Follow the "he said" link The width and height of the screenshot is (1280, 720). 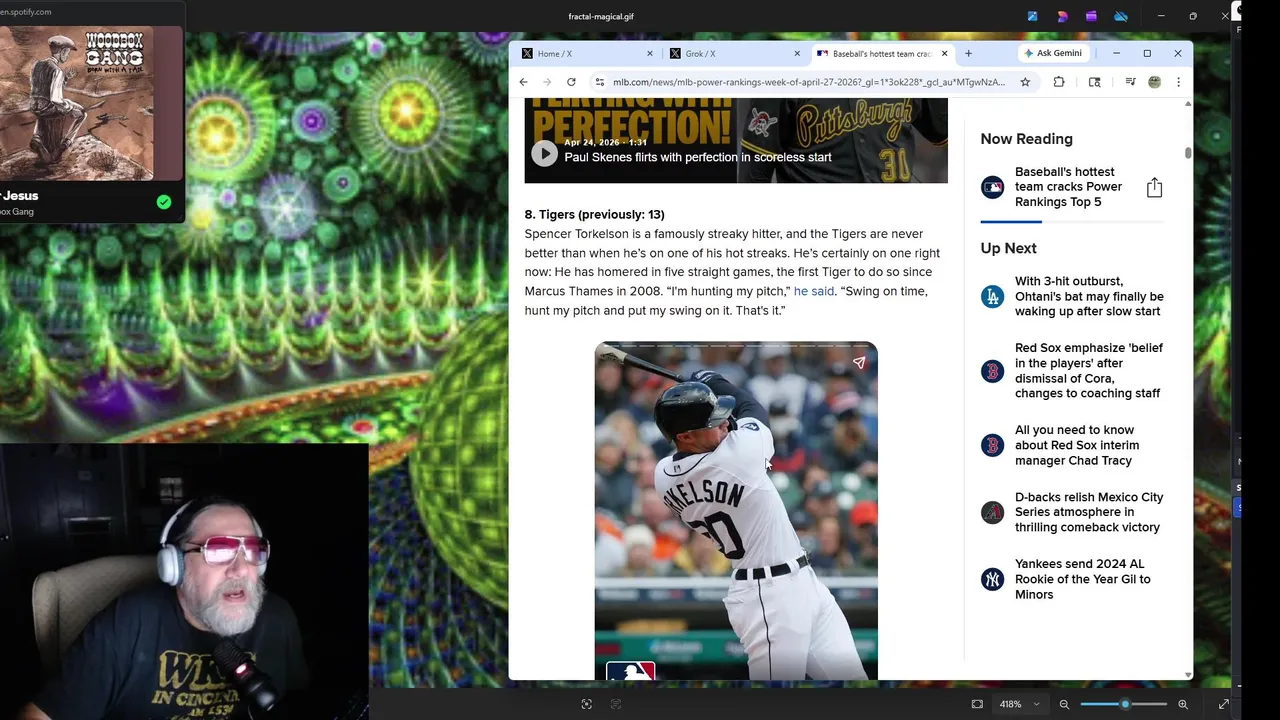pyautogui.click(x=814, y=291)
